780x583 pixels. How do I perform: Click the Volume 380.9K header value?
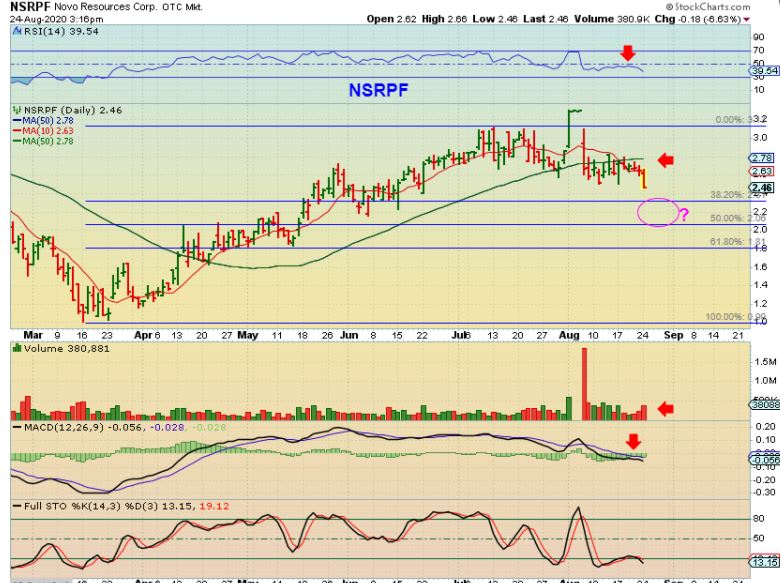(612, 19)
